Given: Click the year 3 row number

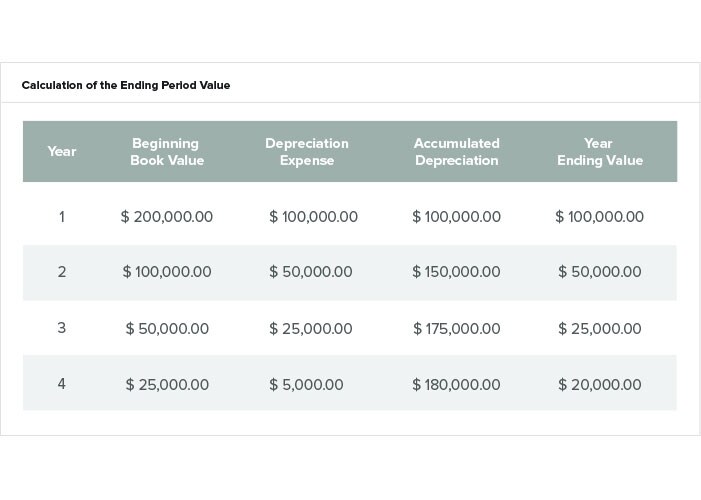Looking at the screenshot, I should (62, 328).
